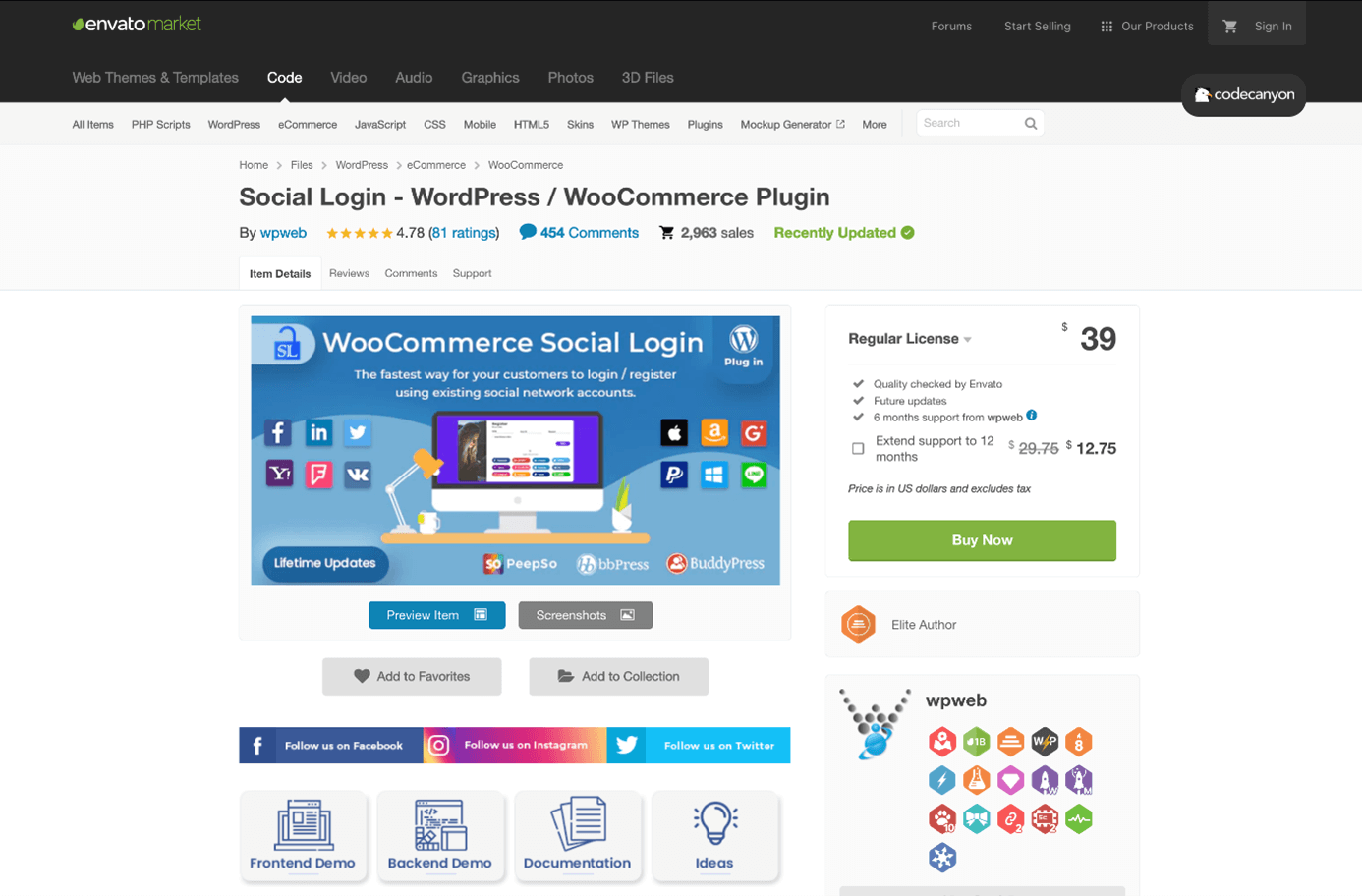This screenshot has height=896, width=1362.
Task: Click the Our Products grid icon
Action: point(1107,27)
